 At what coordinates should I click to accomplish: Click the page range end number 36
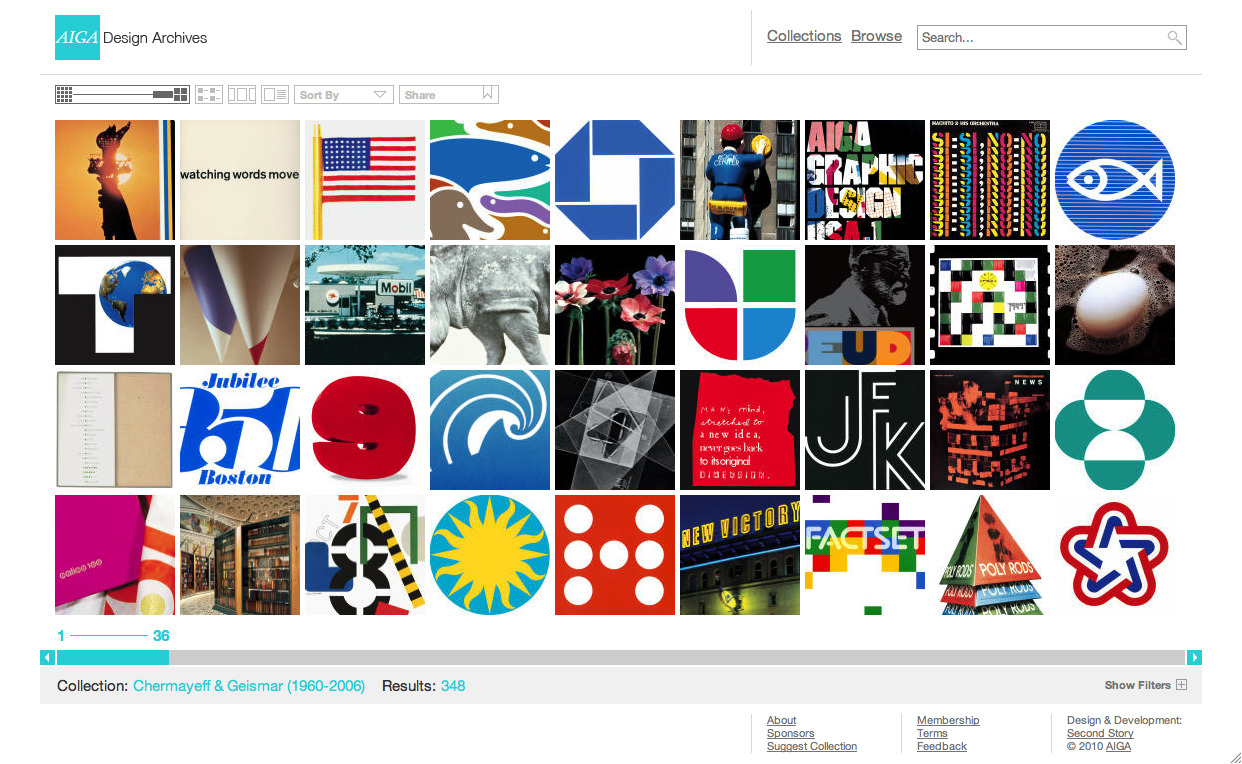click(x=161, y=636)
